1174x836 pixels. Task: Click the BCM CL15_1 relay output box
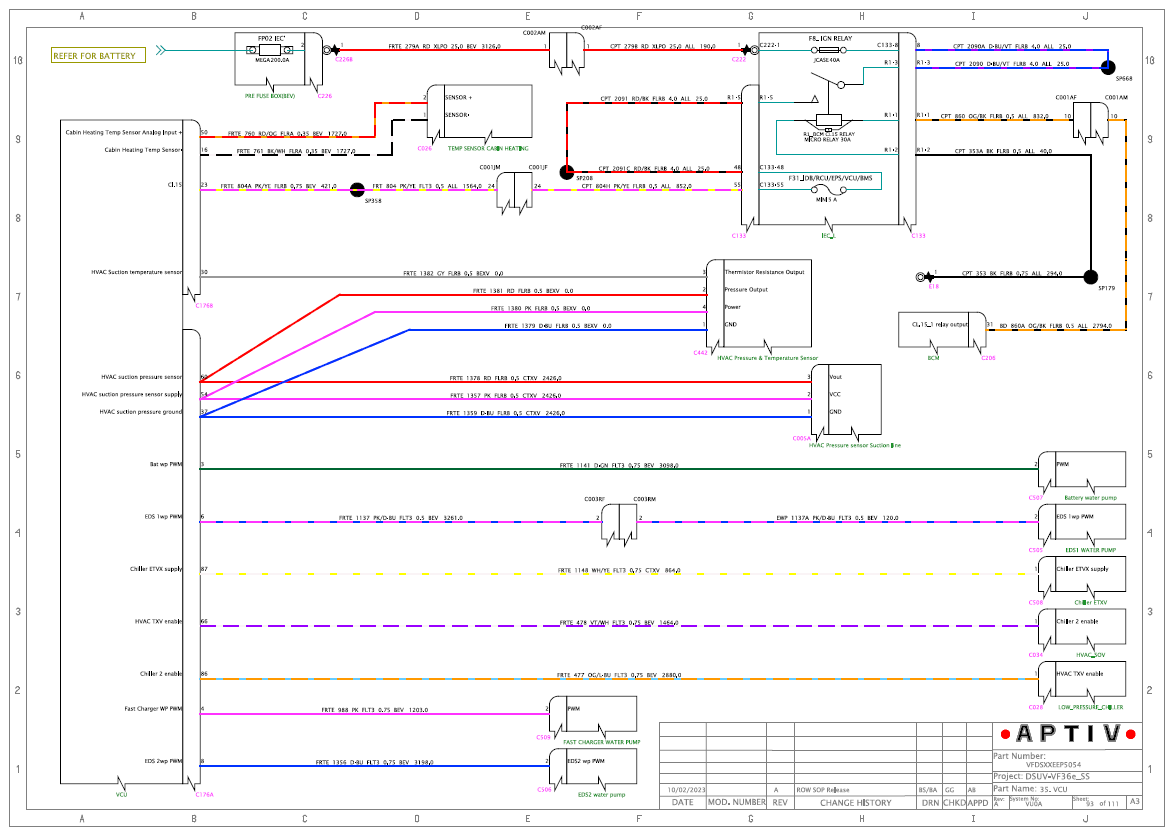click(942, 330)
